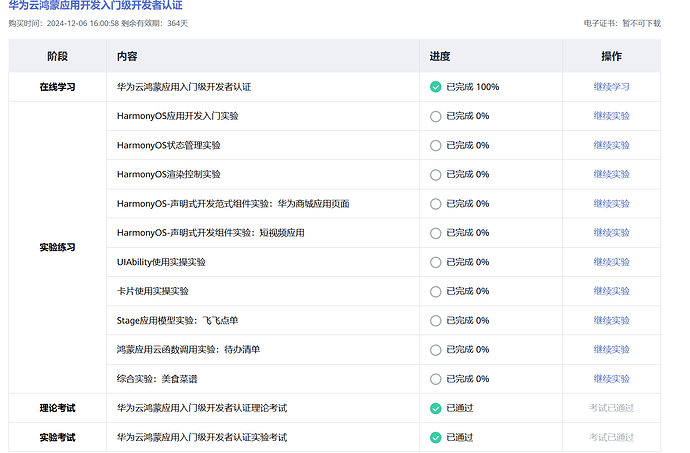Image resolution: width=690 pixels, height=453 pixels.
Task: Click the empty circle for UIAbility使用实操实验
Action: tap(435, 262)
